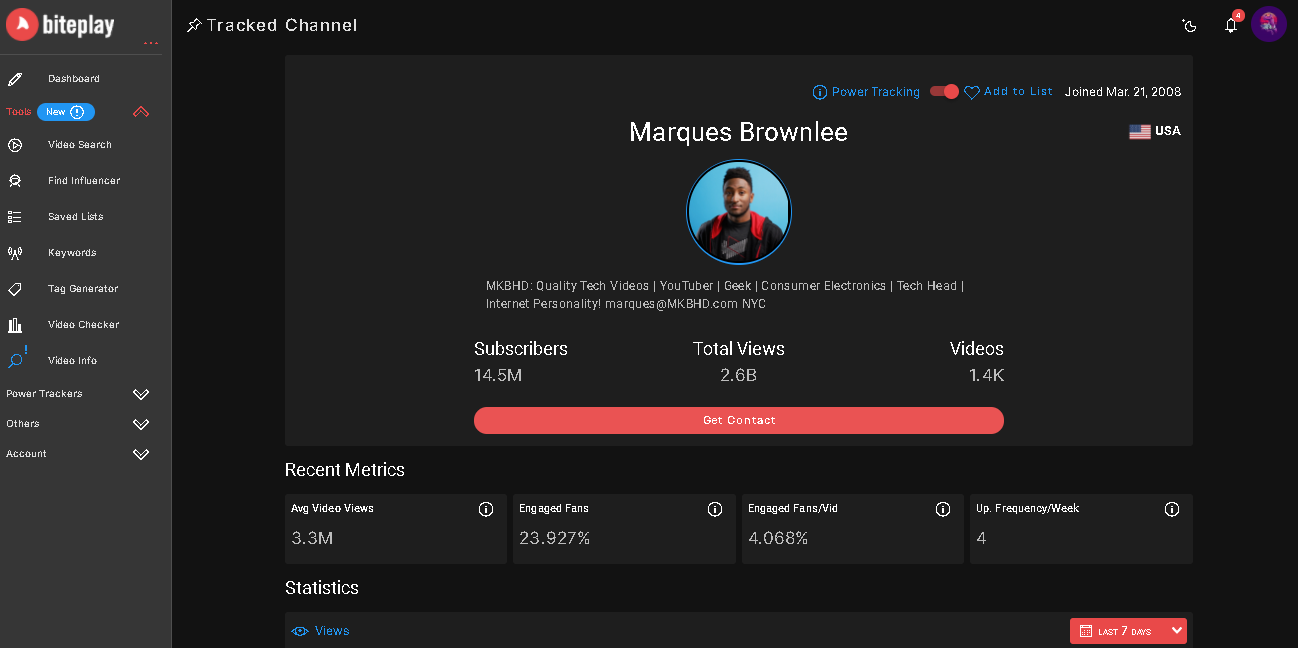The width and height of the screenshot is (1298, 648).
Task: Click the Total Views 2.6B value
Action: [x=739, y=376]
